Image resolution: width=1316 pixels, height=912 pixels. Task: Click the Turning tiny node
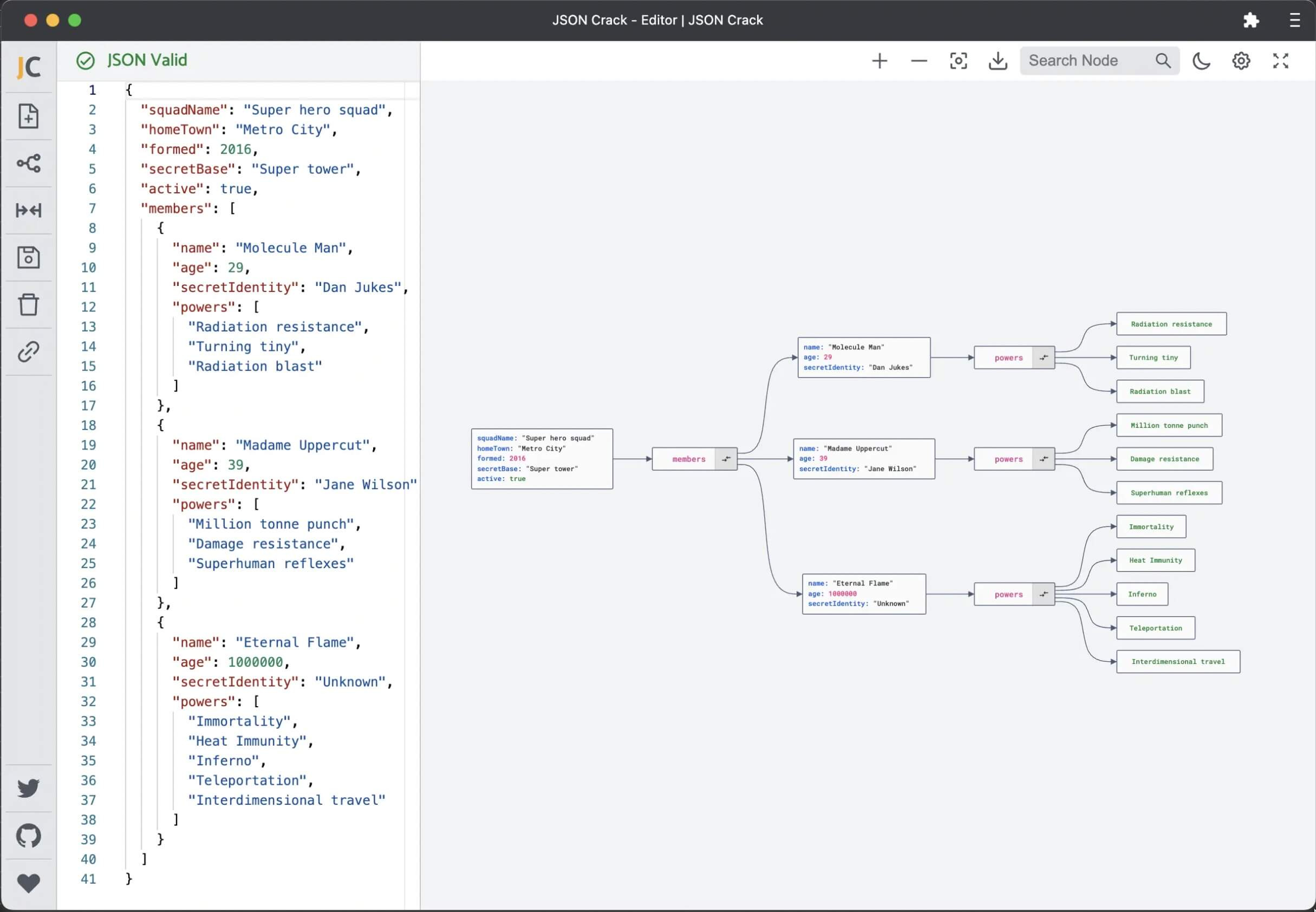pos(1153,358)
